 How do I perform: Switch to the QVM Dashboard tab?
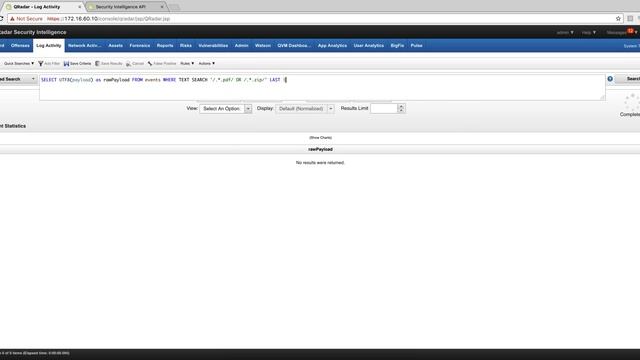(294, 46)
